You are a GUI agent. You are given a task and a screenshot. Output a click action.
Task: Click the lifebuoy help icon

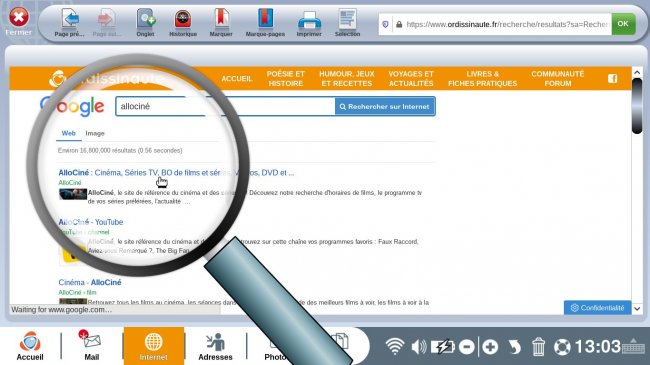pyautogui.click(x=562, y=347)
